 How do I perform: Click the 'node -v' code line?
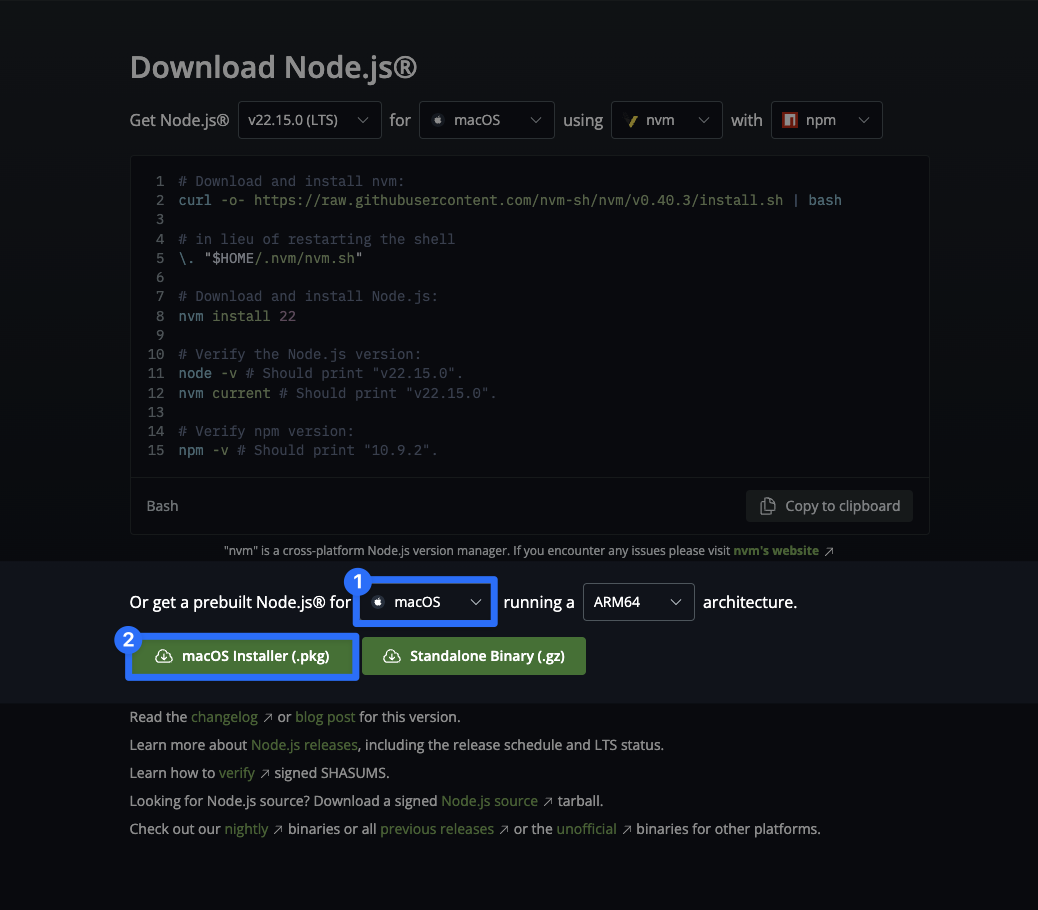(320, 373)
